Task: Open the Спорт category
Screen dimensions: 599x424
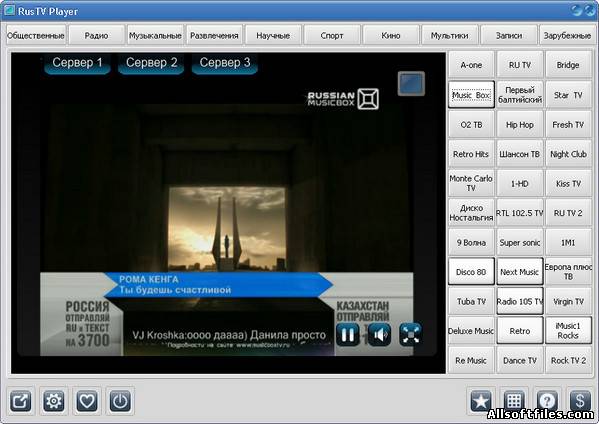Action: (x=332, y=36)
